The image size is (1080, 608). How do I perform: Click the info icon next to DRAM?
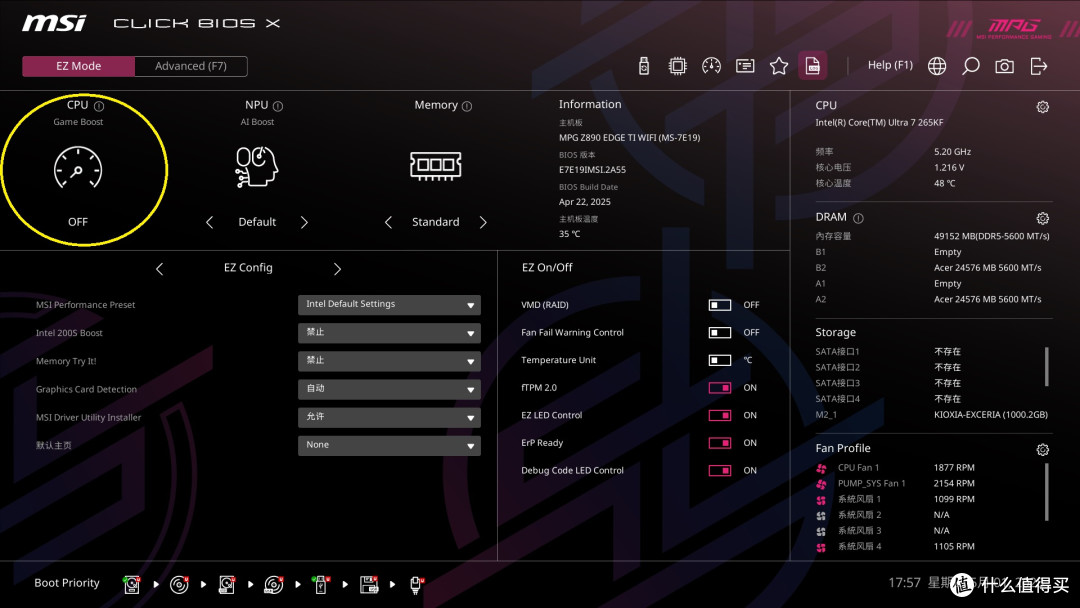pos(858,218)
